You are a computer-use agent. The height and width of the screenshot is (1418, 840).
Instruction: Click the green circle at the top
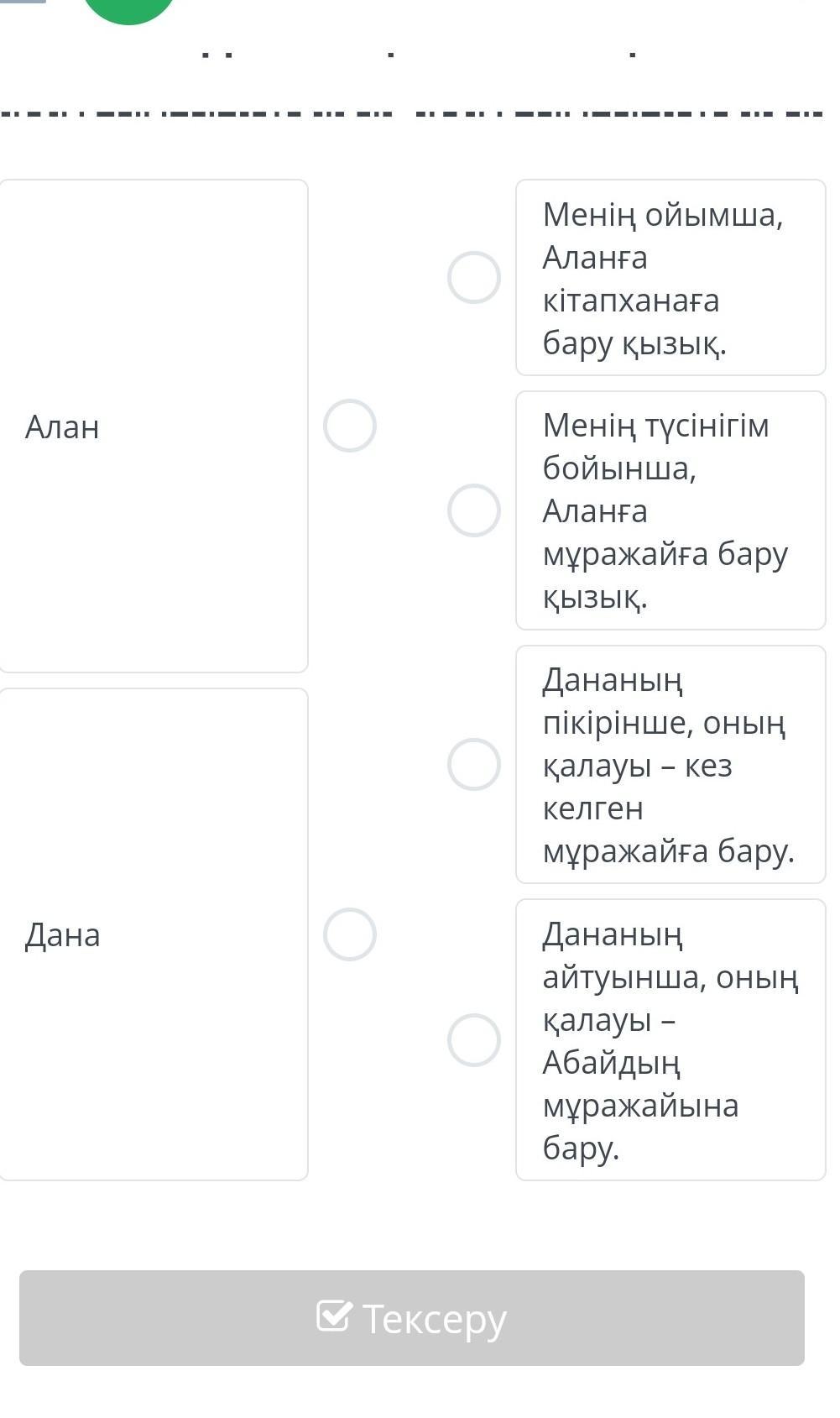coord(129,7)
